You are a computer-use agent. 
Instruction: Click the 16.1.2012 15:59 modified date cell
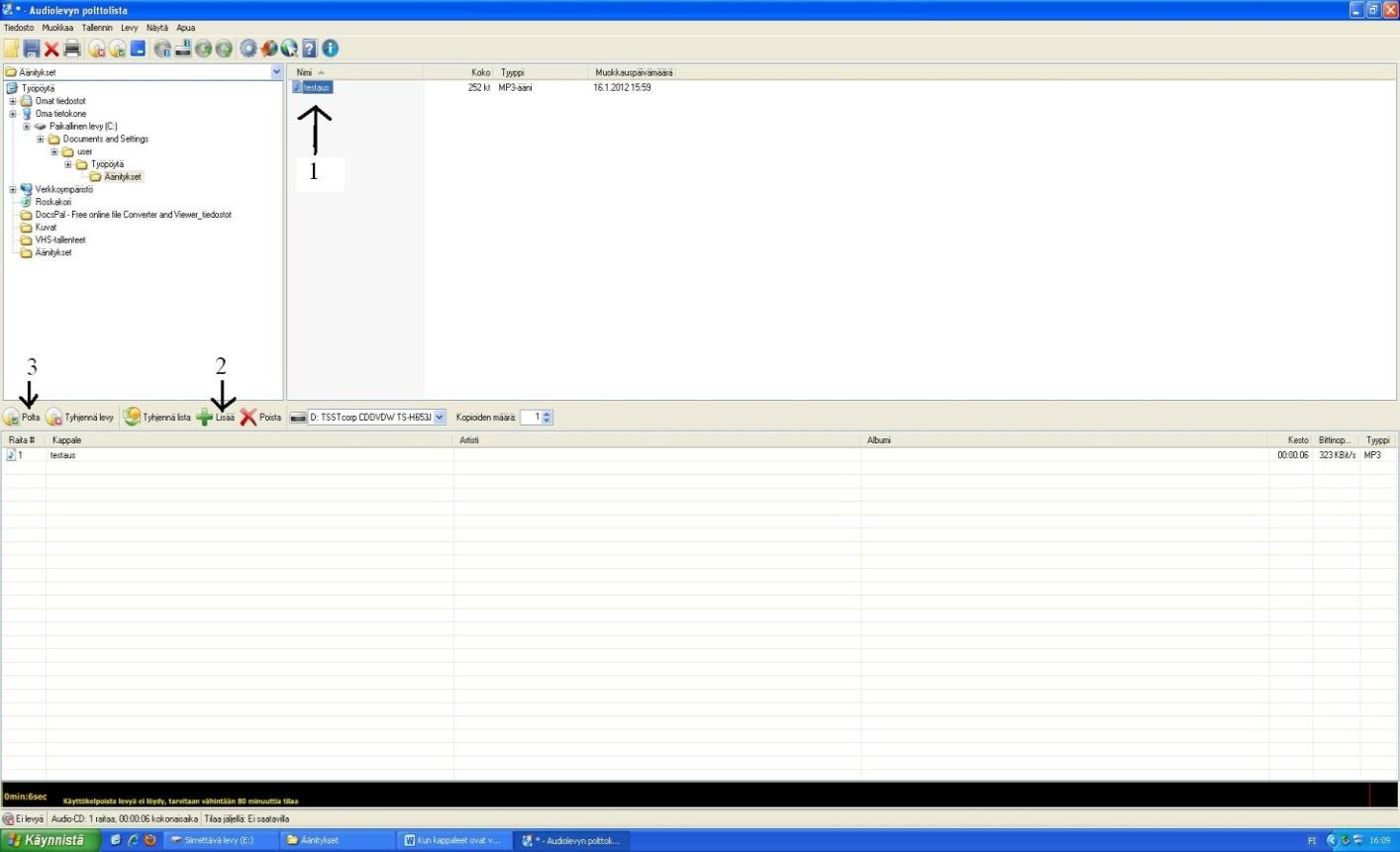click(622, 87)
